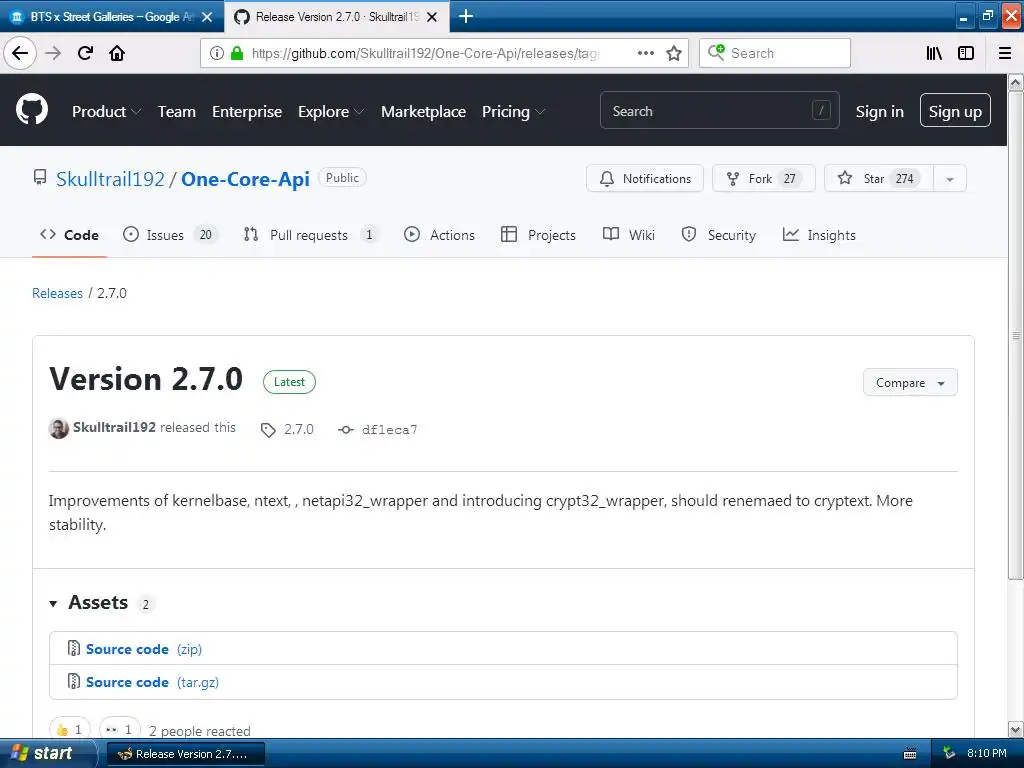Switch to the Wiki tab
The width and height of the screenshot is (1024, 768).
tap(629, 235)
